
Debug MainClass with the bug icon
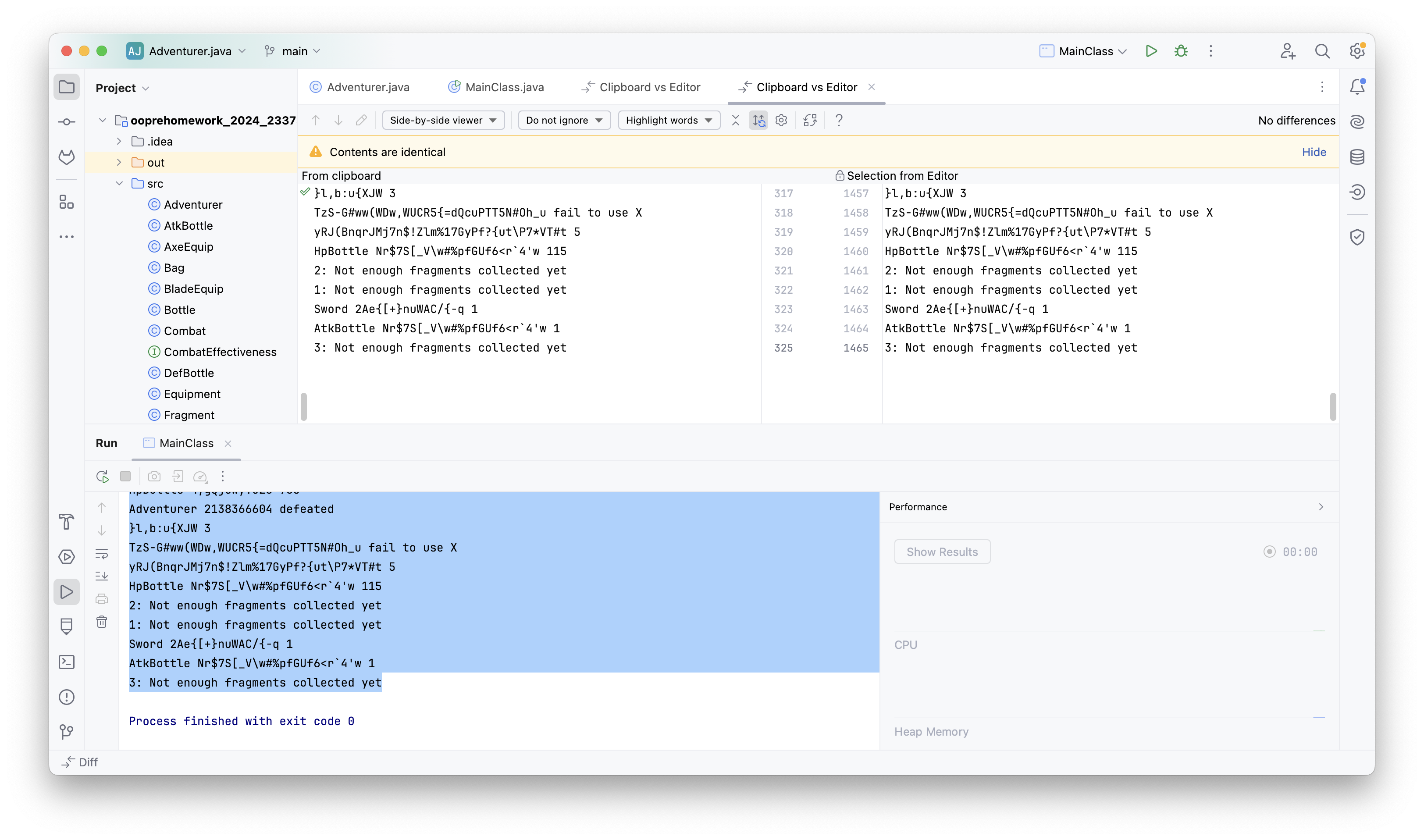coord(1181,51)
